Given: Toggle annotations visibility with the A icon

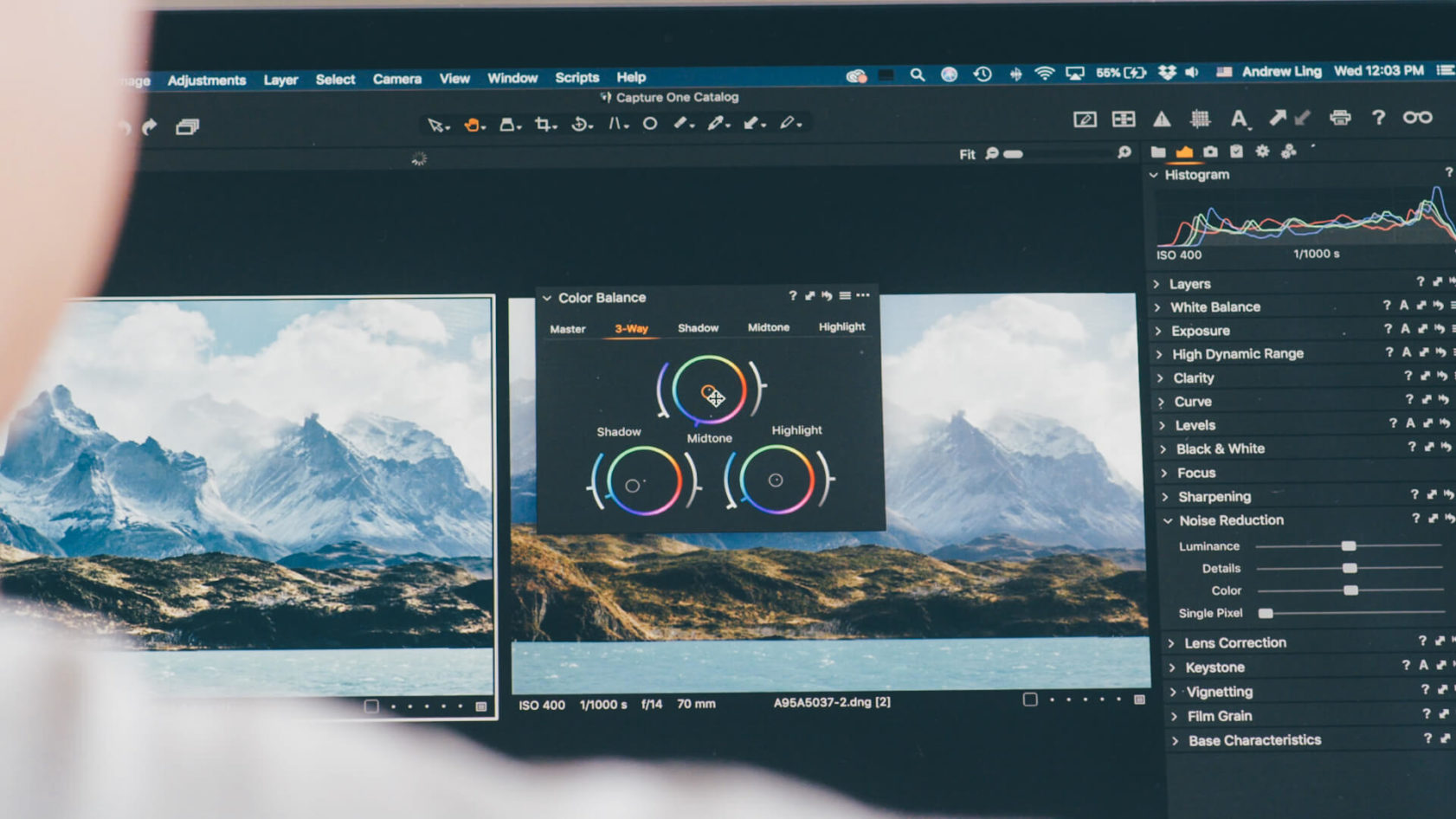Looking at the screenshot, I should click(1238, 118).
